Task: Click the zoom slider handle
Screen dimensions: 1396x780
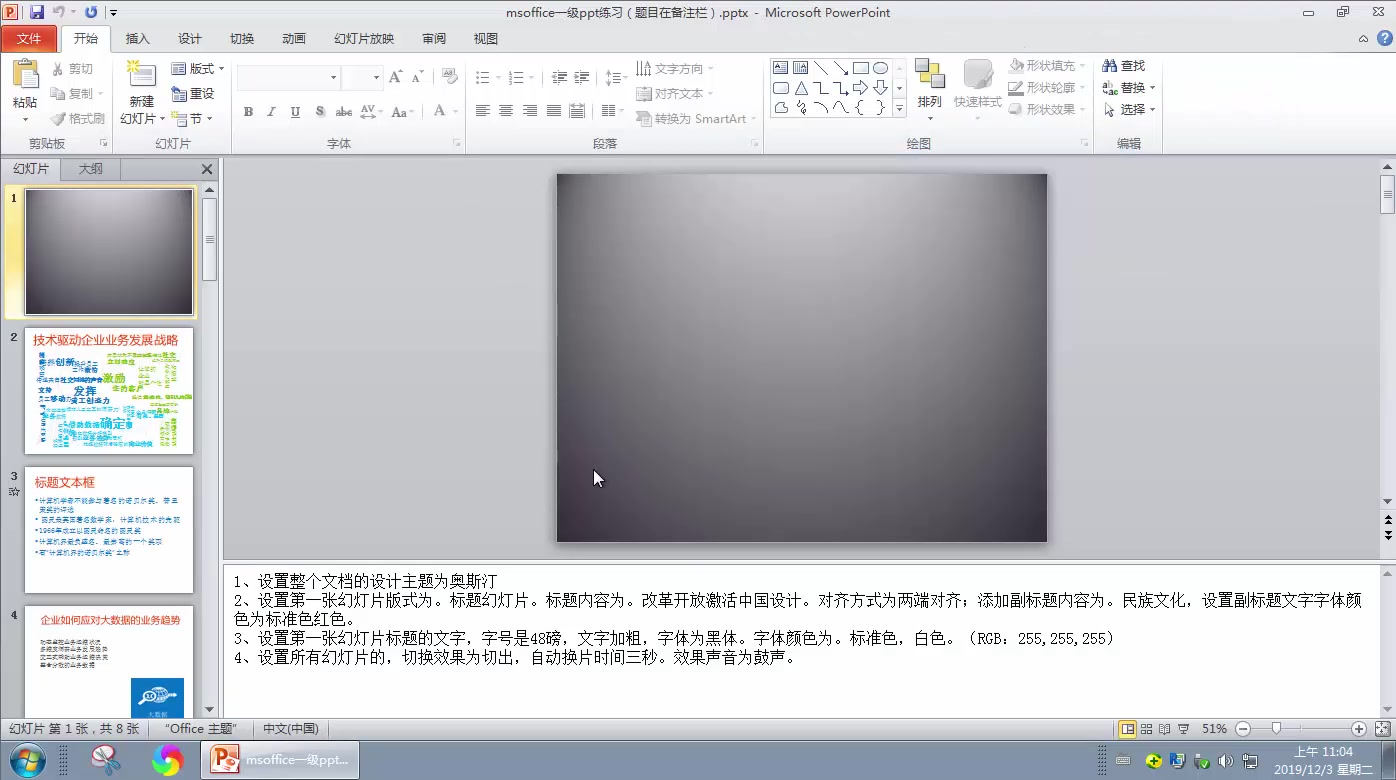Action: 1276,729
